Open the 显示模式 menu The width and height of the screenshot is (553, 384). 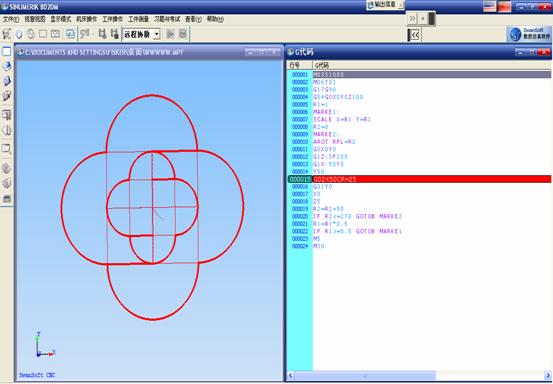click(60, 19)
